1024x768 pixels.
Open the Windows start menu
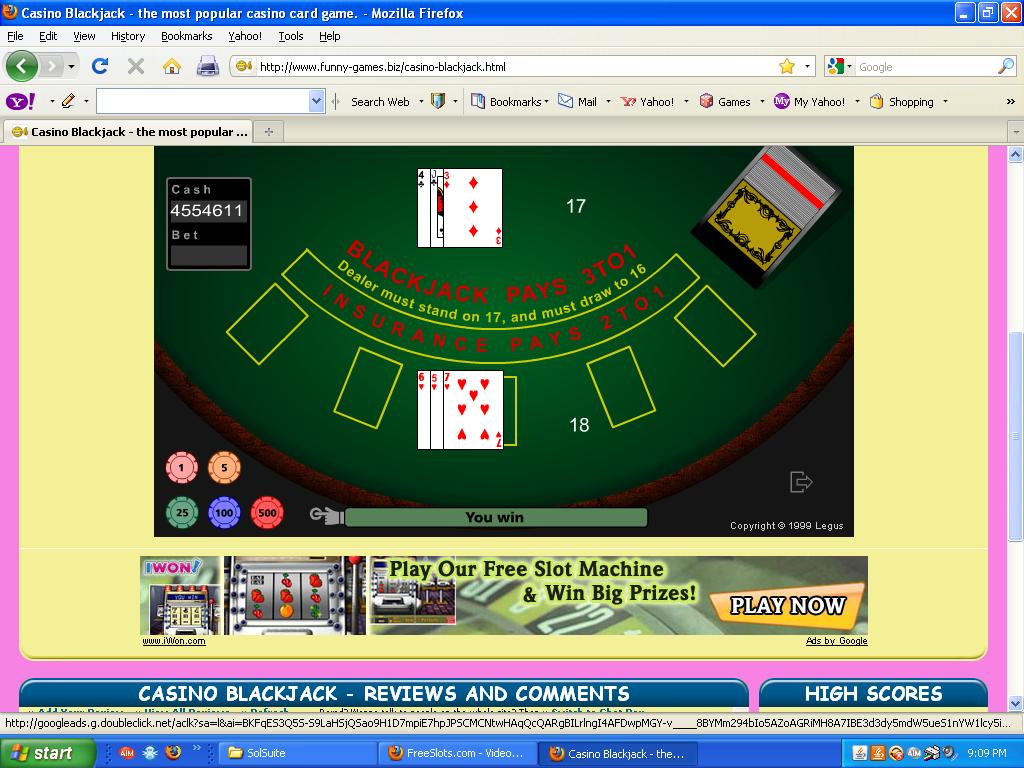tap(46, 753)
